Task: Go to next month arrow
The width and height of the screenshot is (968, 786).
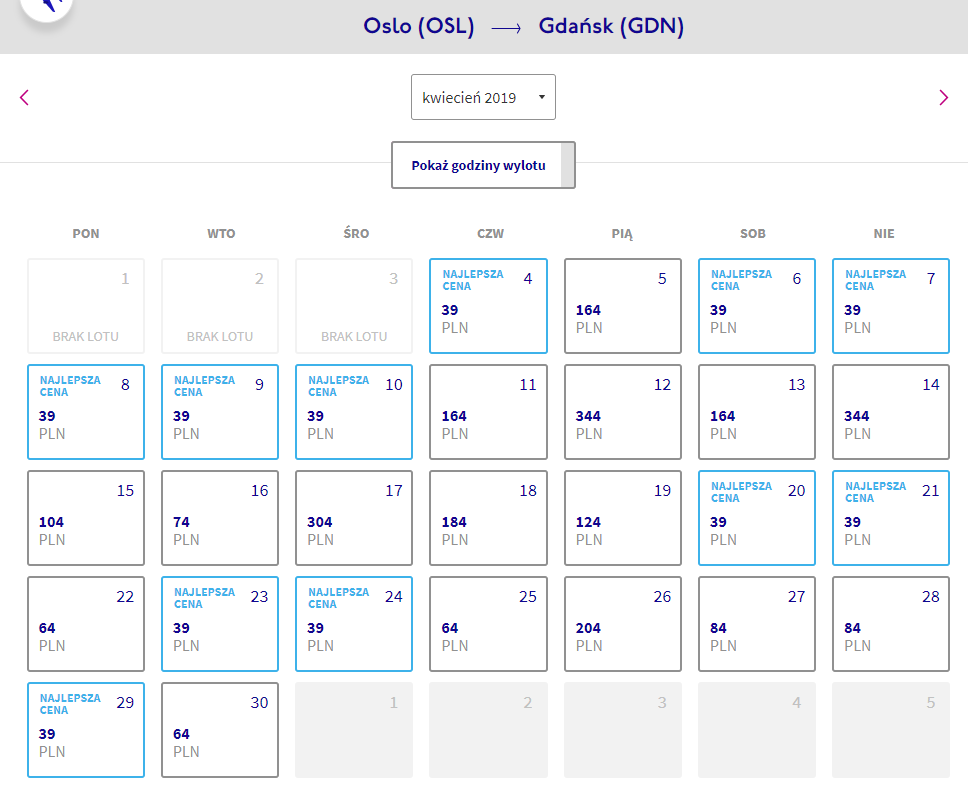Action: click(943, 97)
